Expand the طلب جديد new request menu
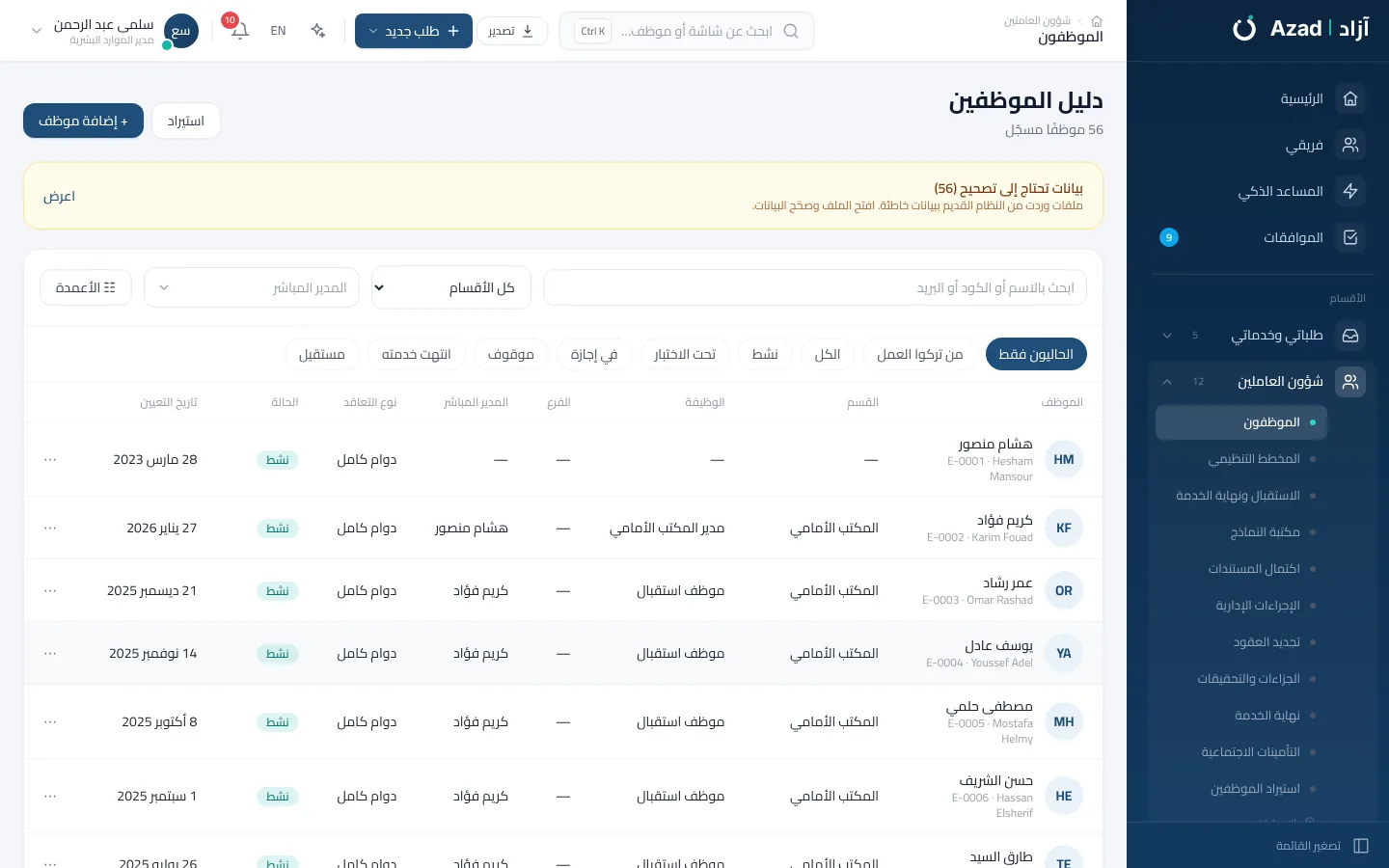Image resolution: width=1389 pixels, height=868 pixels. click(414, 31)
